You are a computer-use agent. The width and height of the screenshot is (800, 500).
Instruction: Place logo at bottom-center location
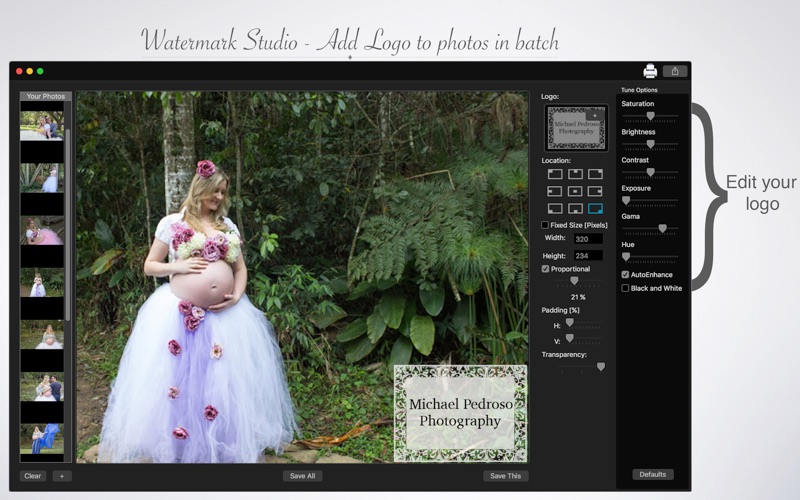(575, 208)
